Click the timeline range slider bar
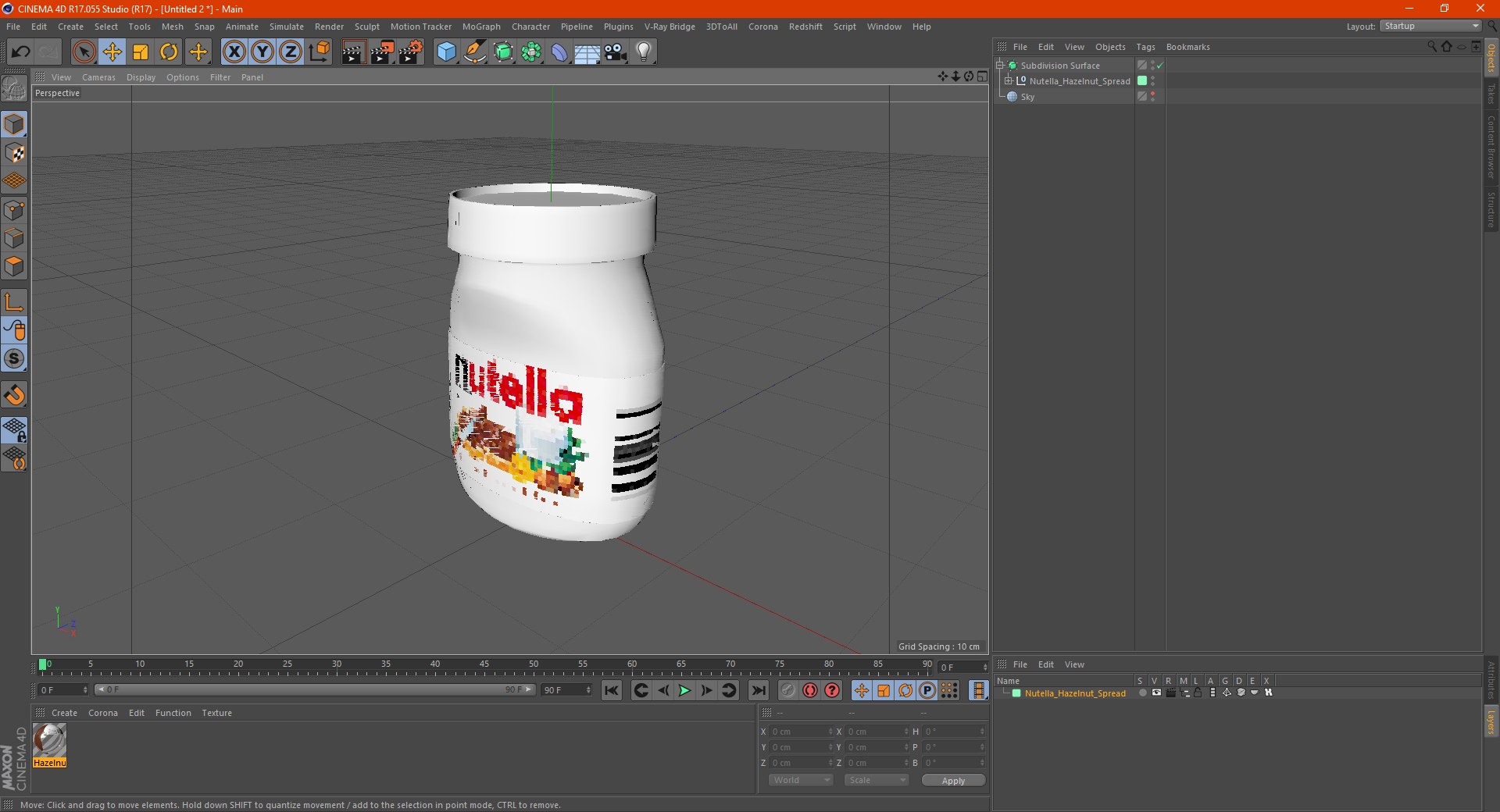 tap(315, 689)
